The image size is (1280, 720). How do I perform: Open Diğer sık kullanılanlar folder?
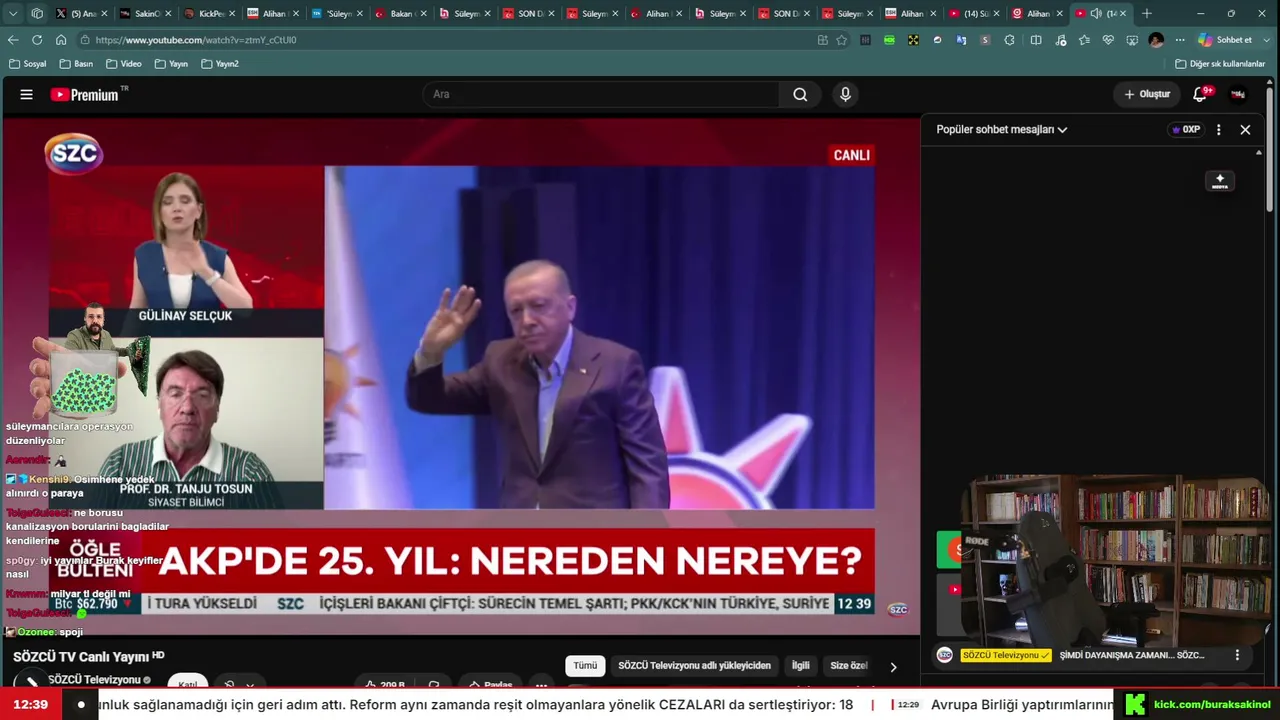1220,64
